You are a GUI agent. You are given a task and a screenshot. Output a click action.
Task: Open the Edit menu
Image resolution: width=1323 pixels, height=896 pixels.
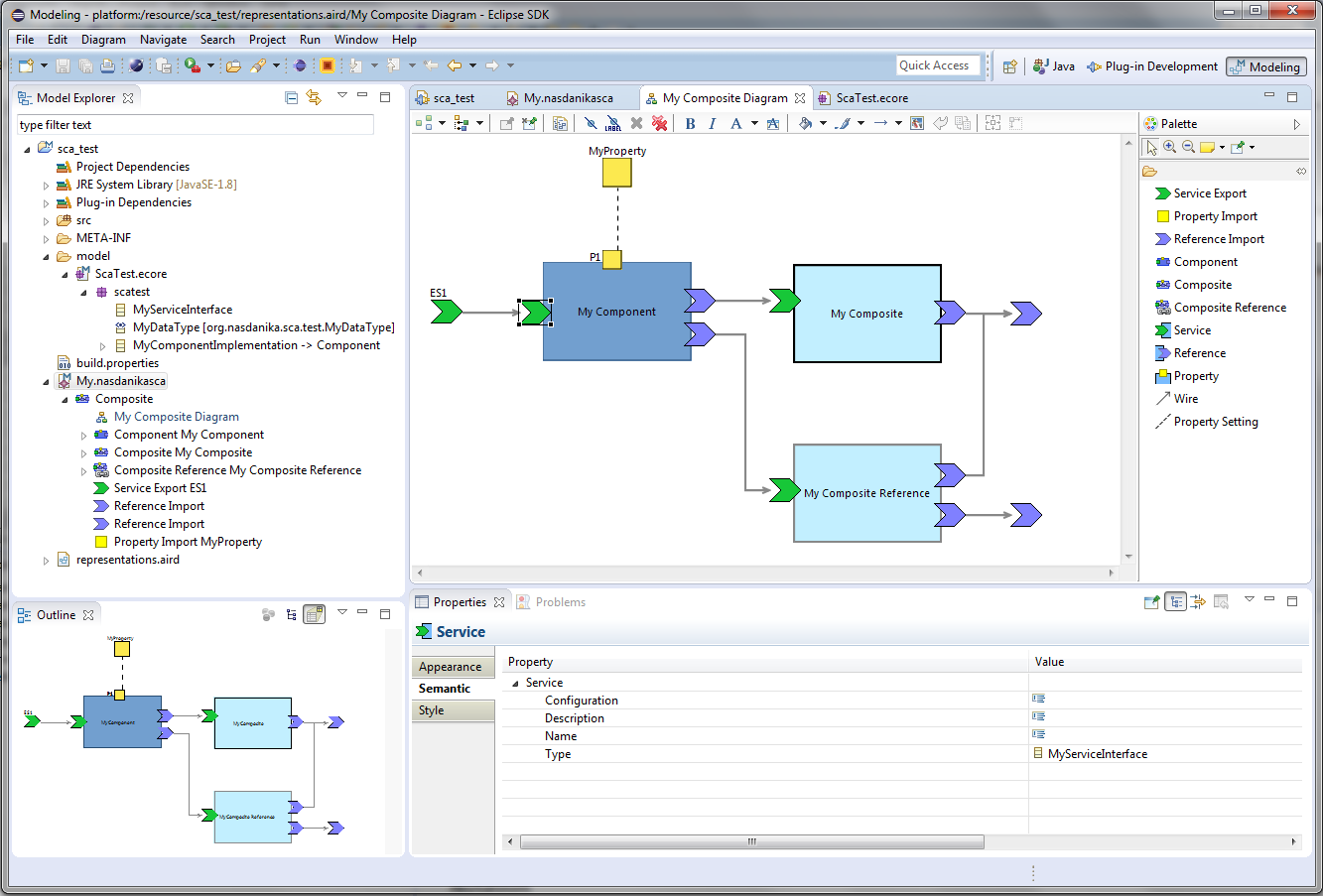[x=58, y=40]
